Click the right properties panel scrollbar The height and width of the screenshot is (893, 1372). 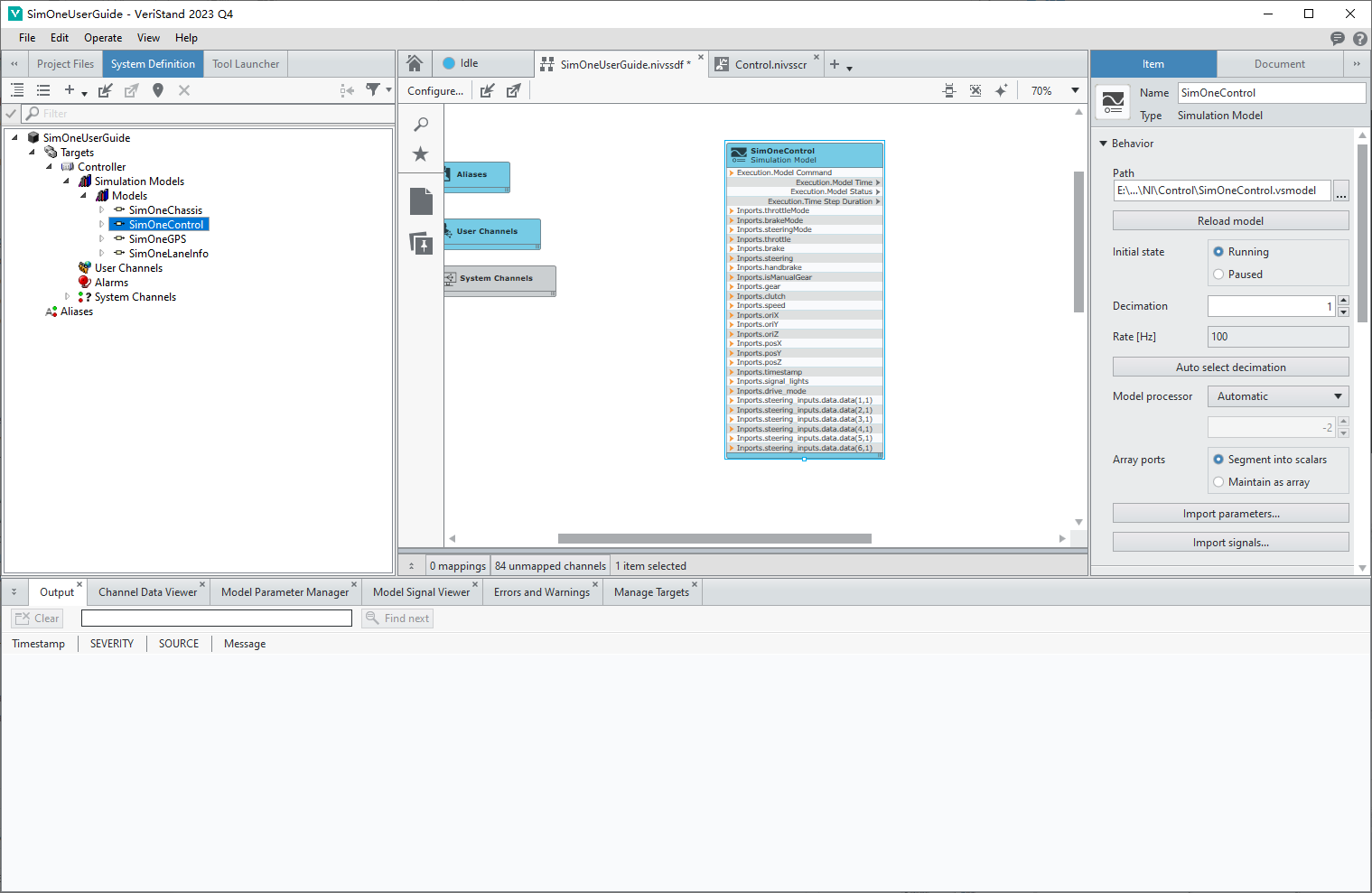point(1362,233)
